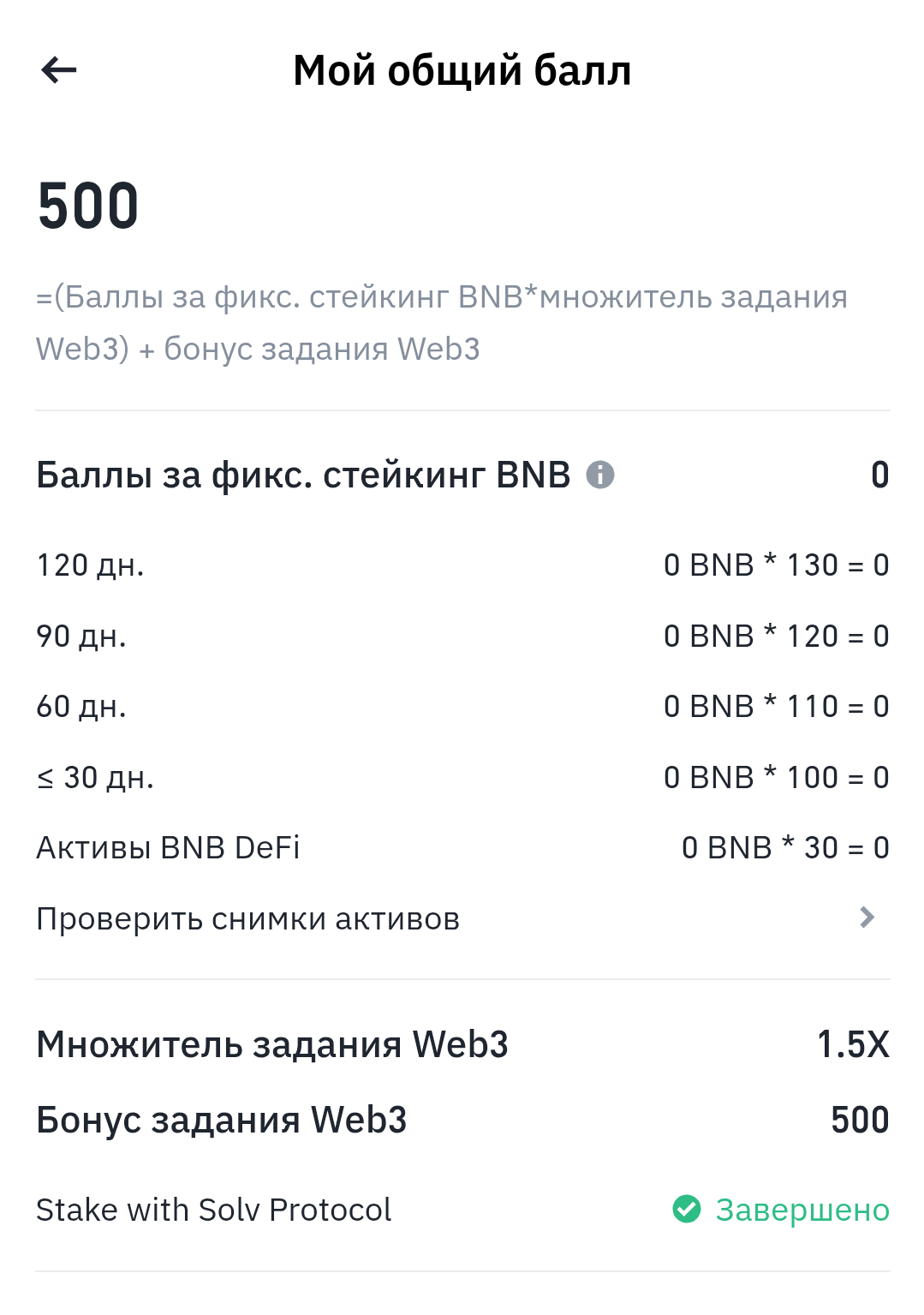
Task: Tap "Множитель задания Web3" label
Action: pyautogui.click(x=272, y=1044)
